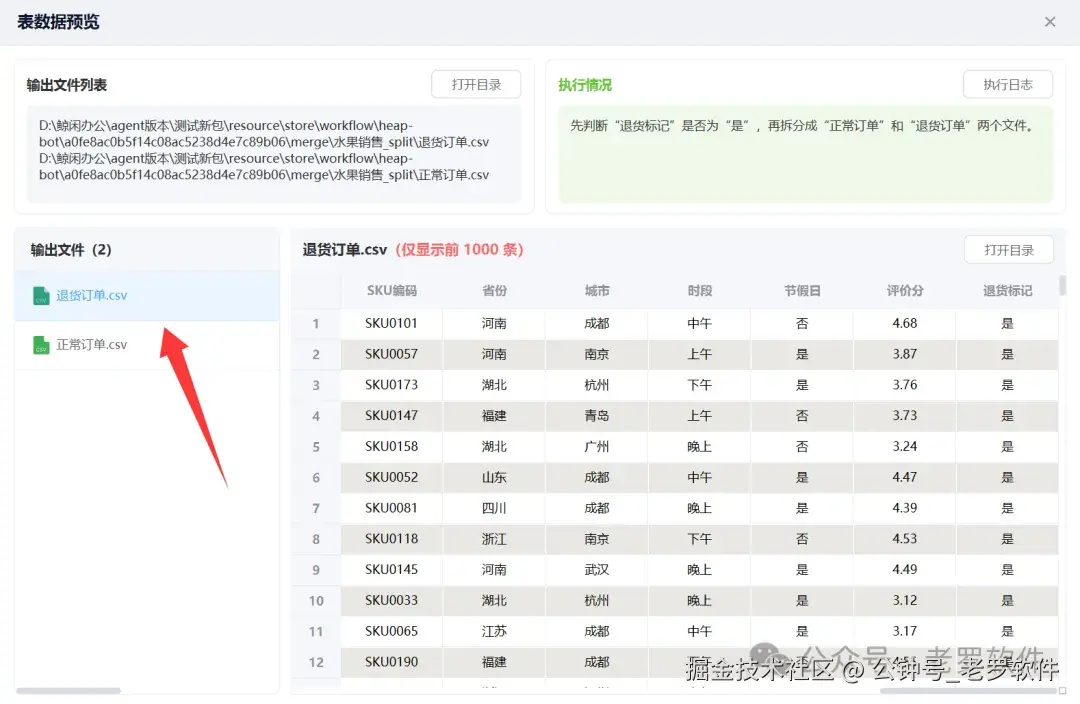
Task: Click cell SKU0158
Action: (x=391, y=446)
